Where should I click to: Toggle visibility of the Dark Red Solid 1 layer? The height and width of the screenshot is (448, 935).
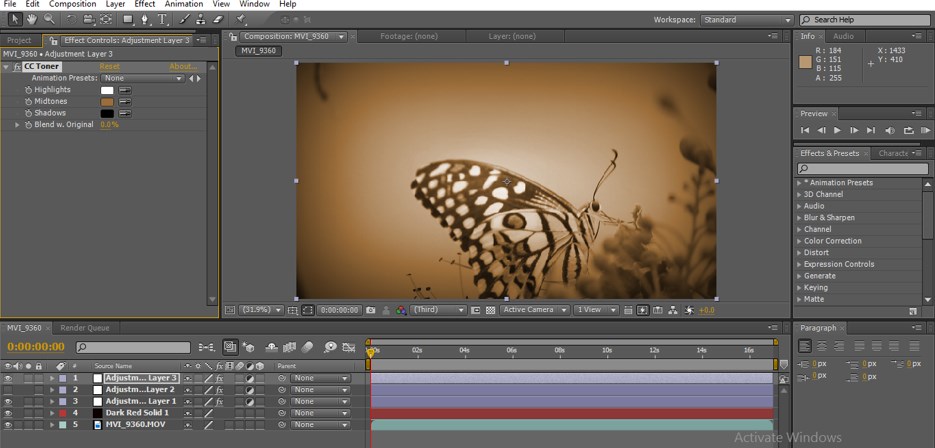pyautogui.click(x=8, y=413)
